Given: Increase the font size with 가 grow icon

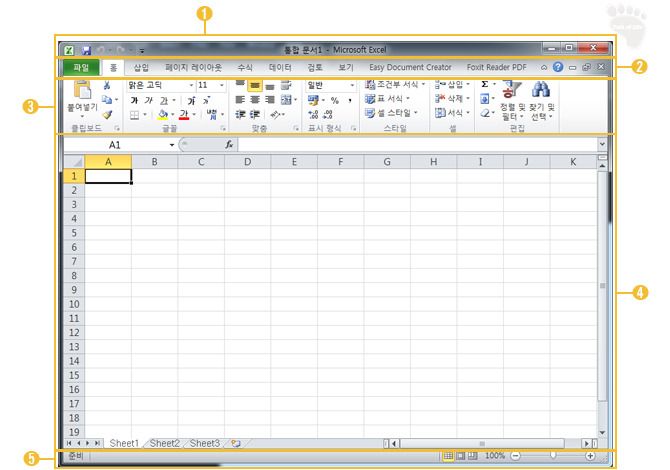Looking at the screenshot, I should (191, 100).
